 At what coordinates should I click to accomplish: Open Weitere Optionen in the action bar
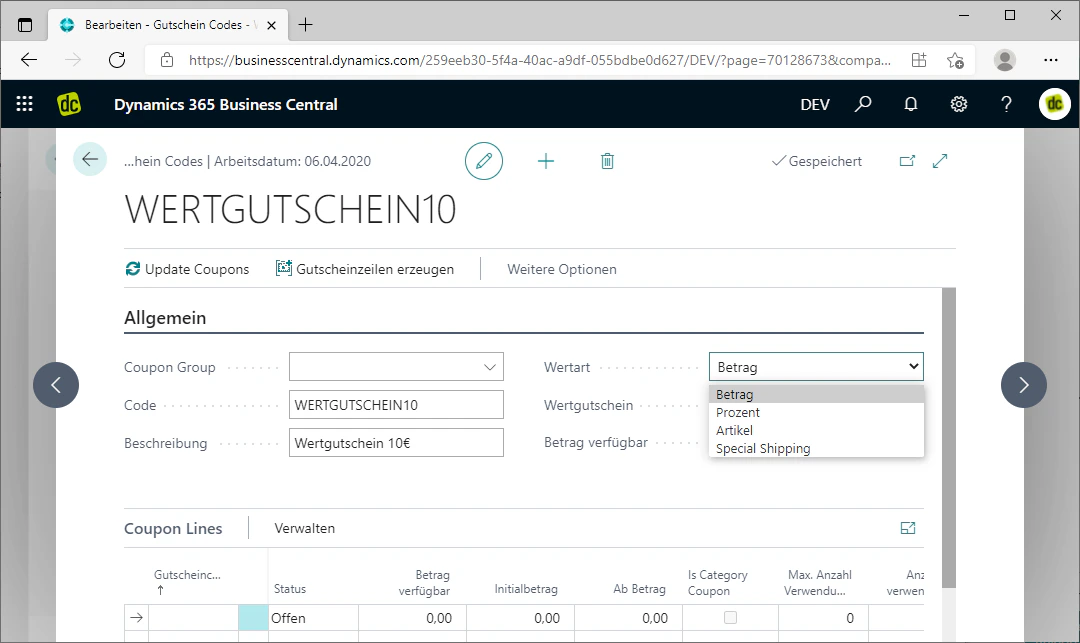(x=562, y=269)
